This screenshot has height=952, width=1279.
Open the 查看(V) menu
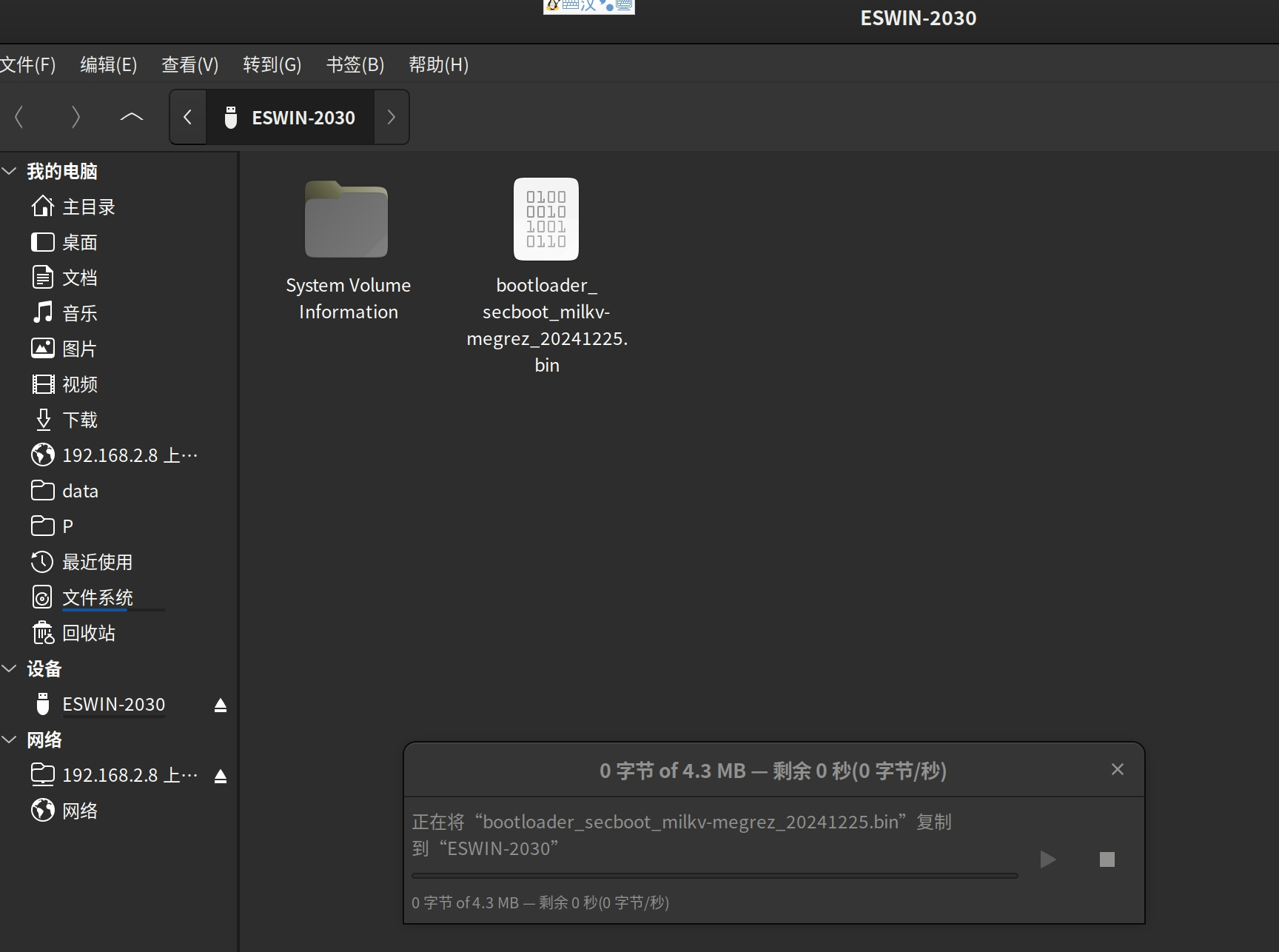tap(189, 65)
